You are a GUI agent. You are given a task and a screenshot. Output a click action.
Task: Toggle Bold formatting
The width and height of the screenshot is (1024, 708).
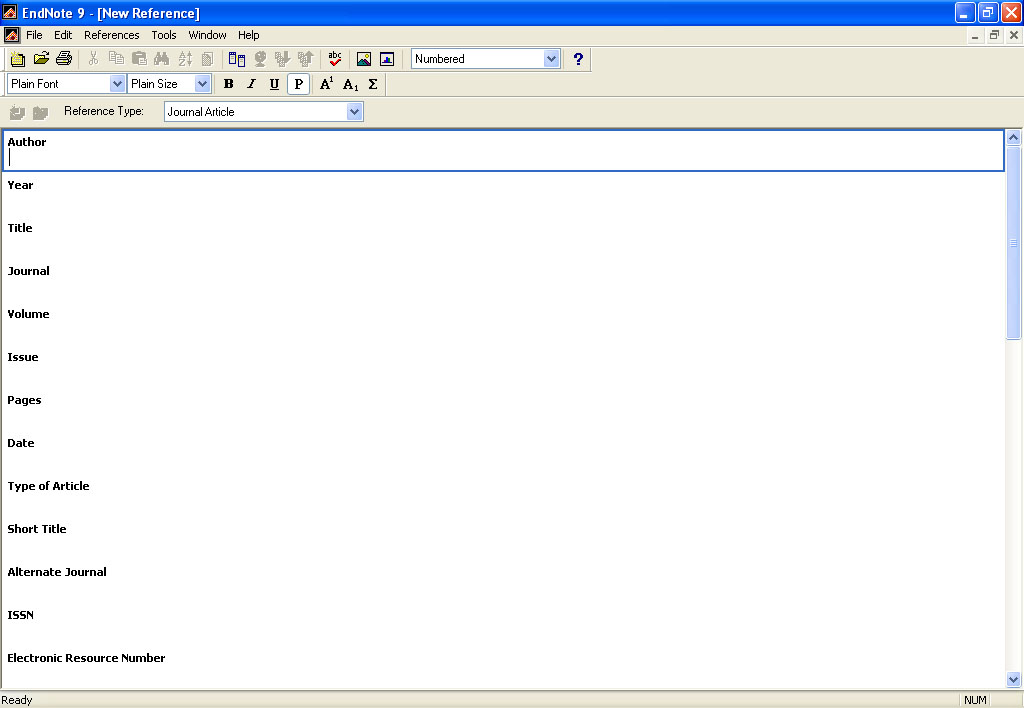coord(229,84)
